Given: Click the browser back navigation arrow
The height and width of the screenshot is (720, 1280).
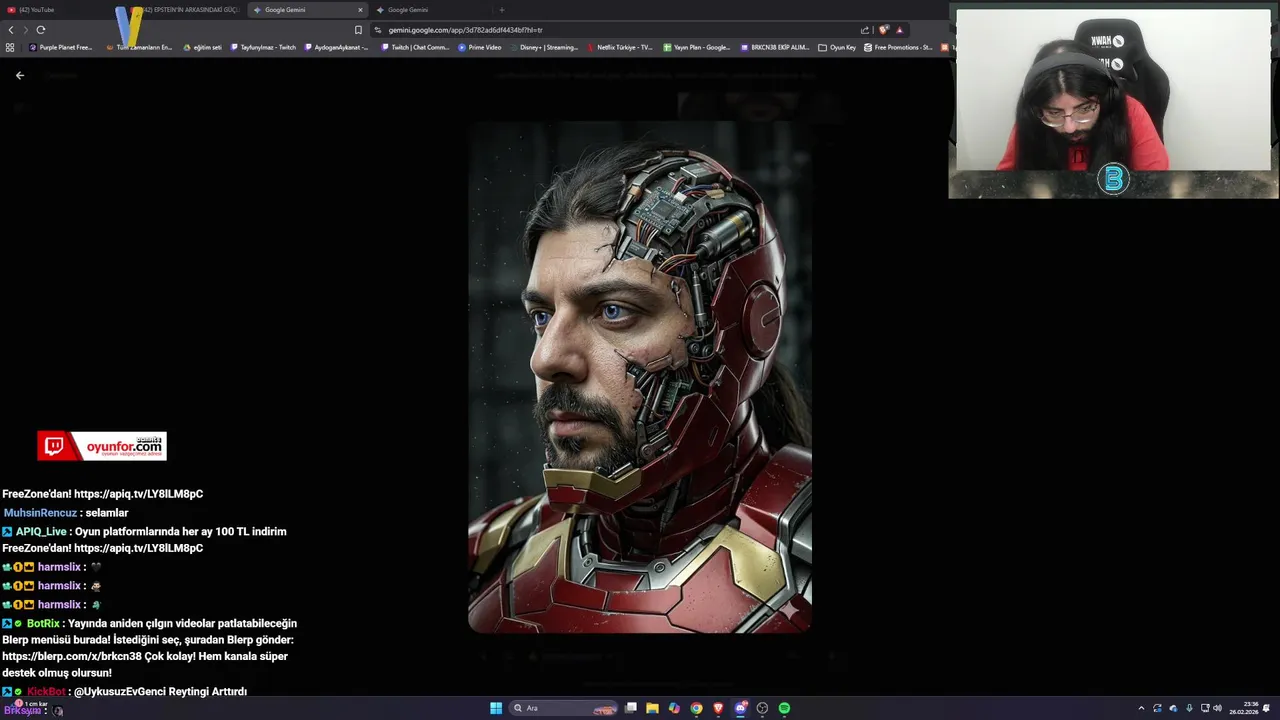Looking at the screenshot, I should [x=11, y=30].
